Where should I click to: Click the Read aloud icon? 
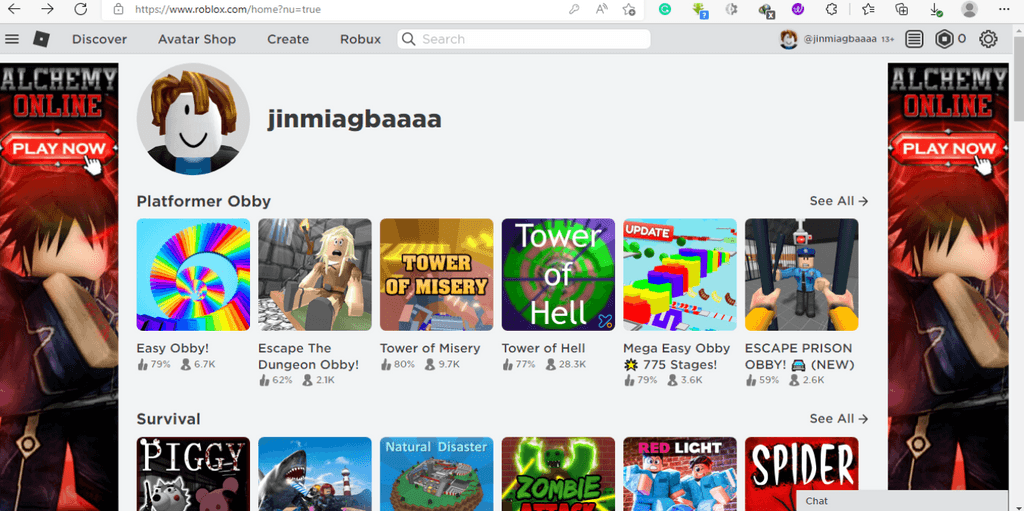pos(601,9)
